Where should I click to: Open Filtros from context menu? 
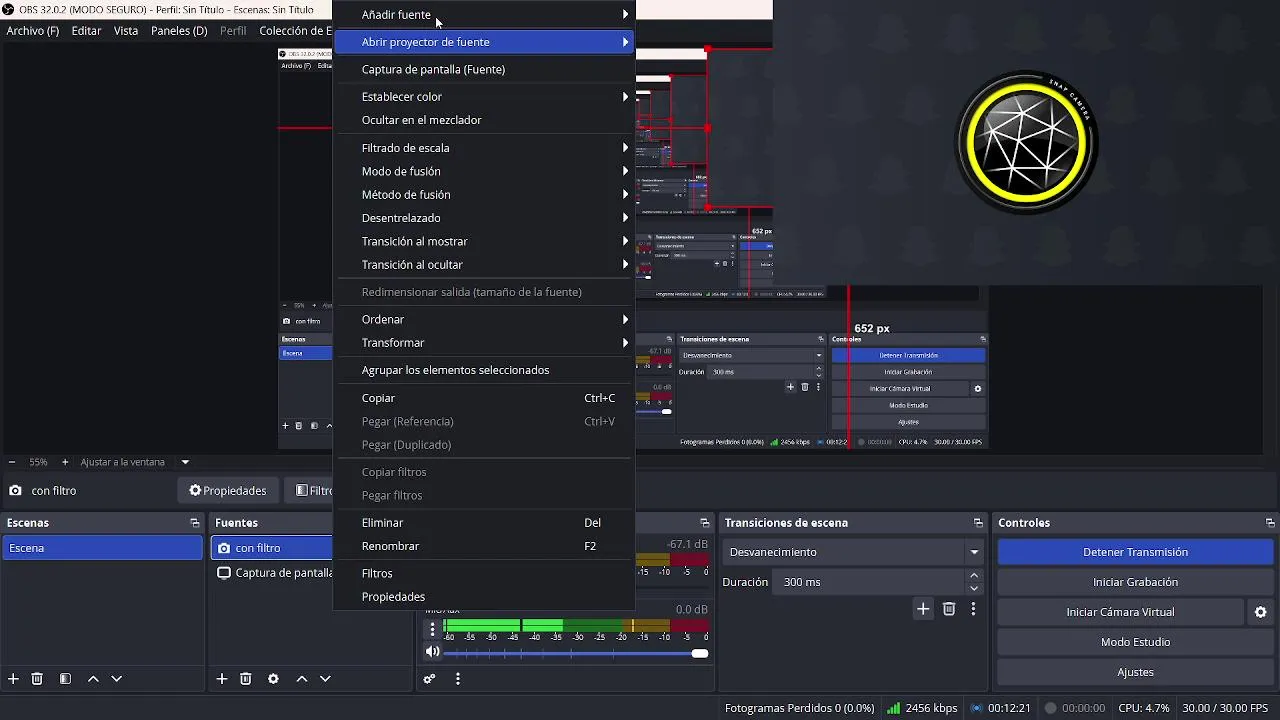[x=484, y=573]
